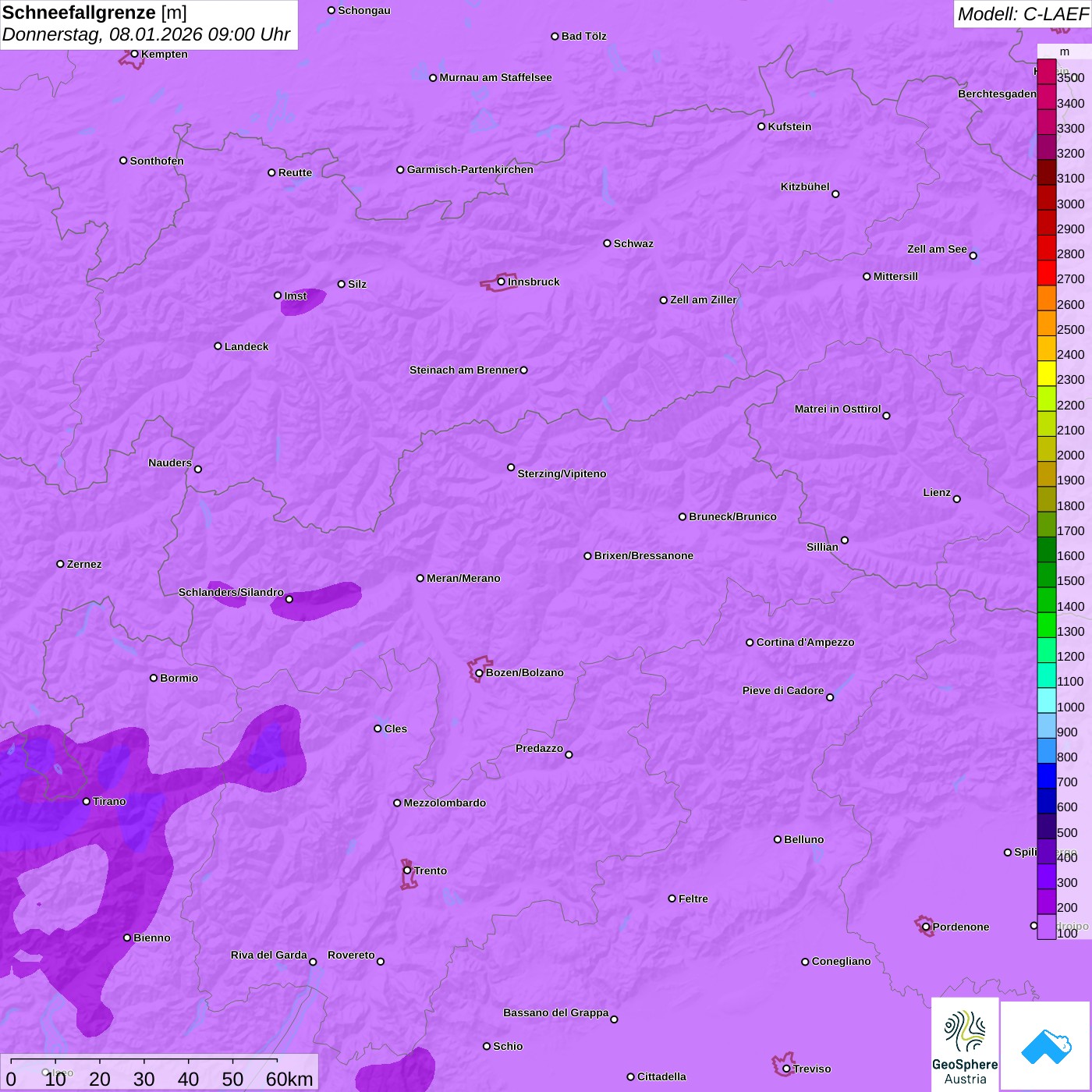Click the Schwaz location dot
This screenshot has height=1092, width=1092.
tap(607, 243)
